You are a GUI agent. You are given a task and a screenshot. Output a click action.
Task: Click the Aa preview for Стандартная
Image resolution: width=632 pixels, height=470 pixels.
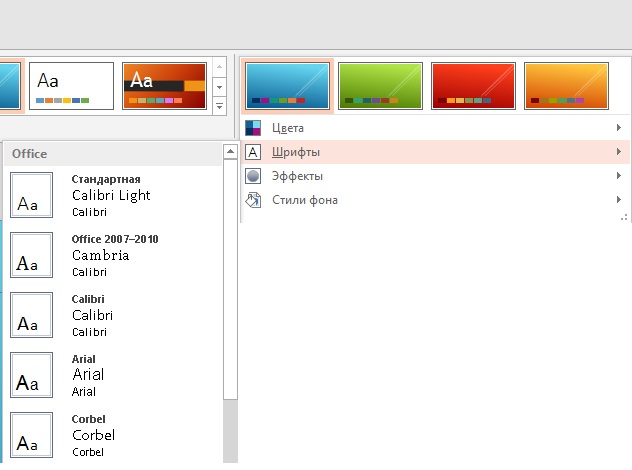point(31,195)
